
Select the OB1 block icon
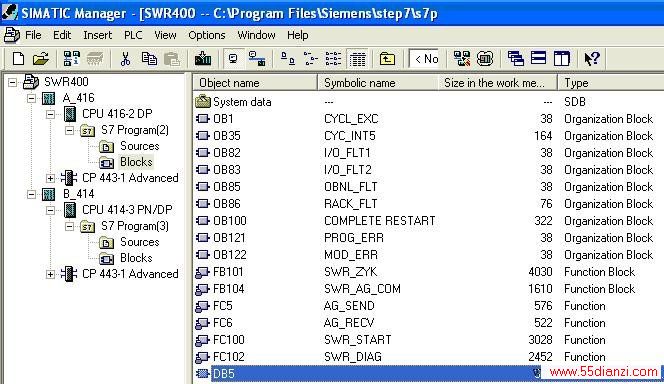pos(203,119)
